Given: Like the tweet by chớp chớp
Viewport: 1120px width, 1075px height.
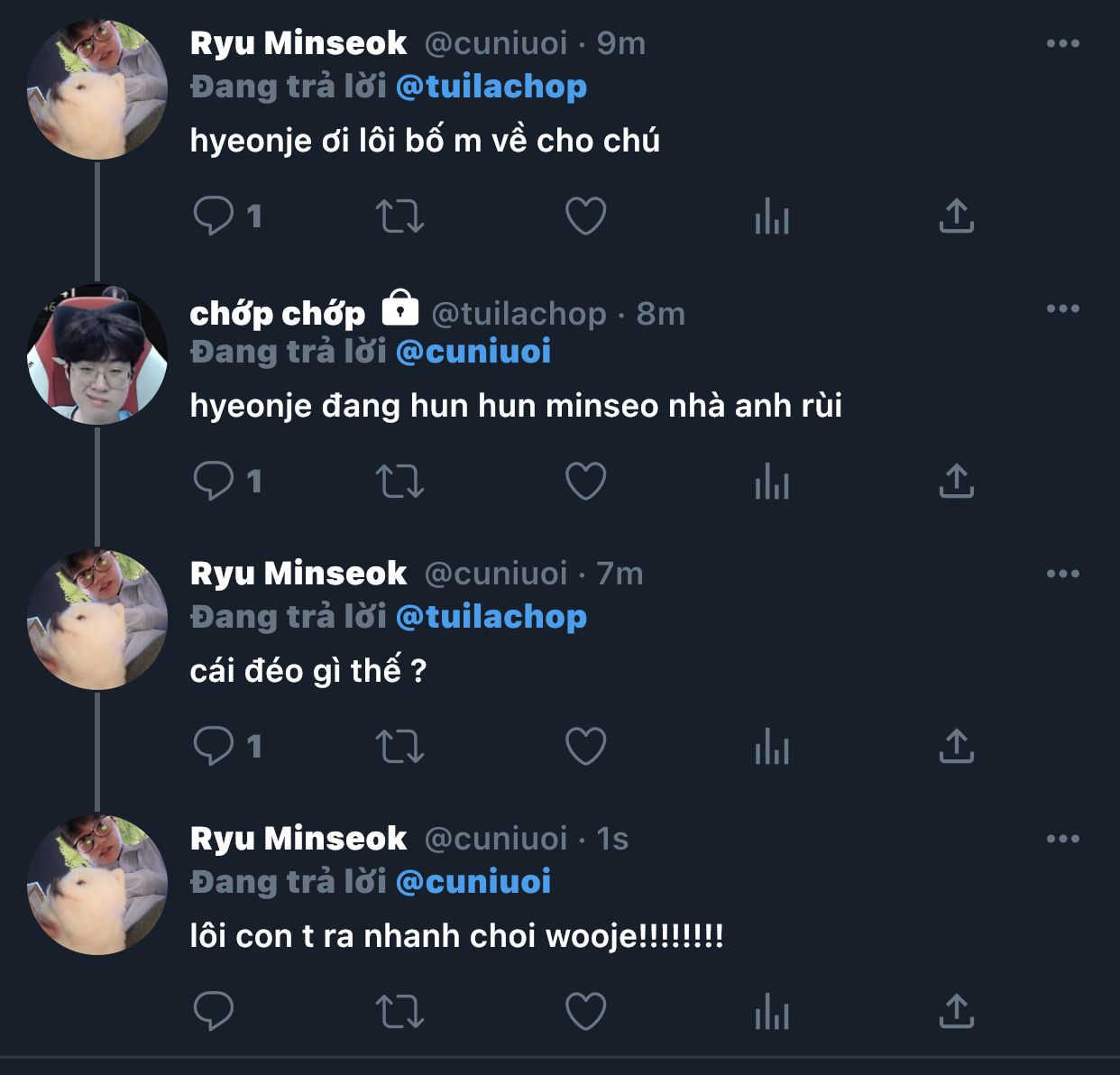Looking at the screenshot, I should [585, 482].
